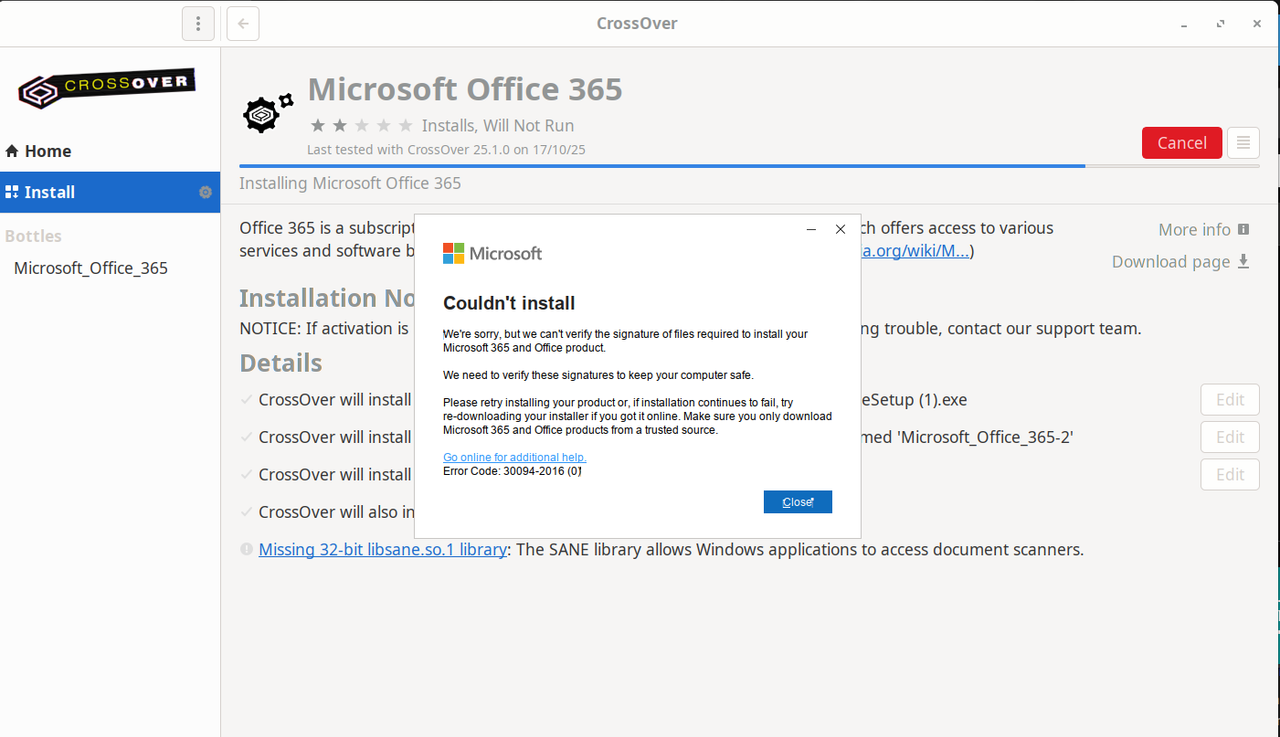This screenshot has height=737, width=1280.
Task: Click the star rating under the title
Action: click(x=361, y=126)
